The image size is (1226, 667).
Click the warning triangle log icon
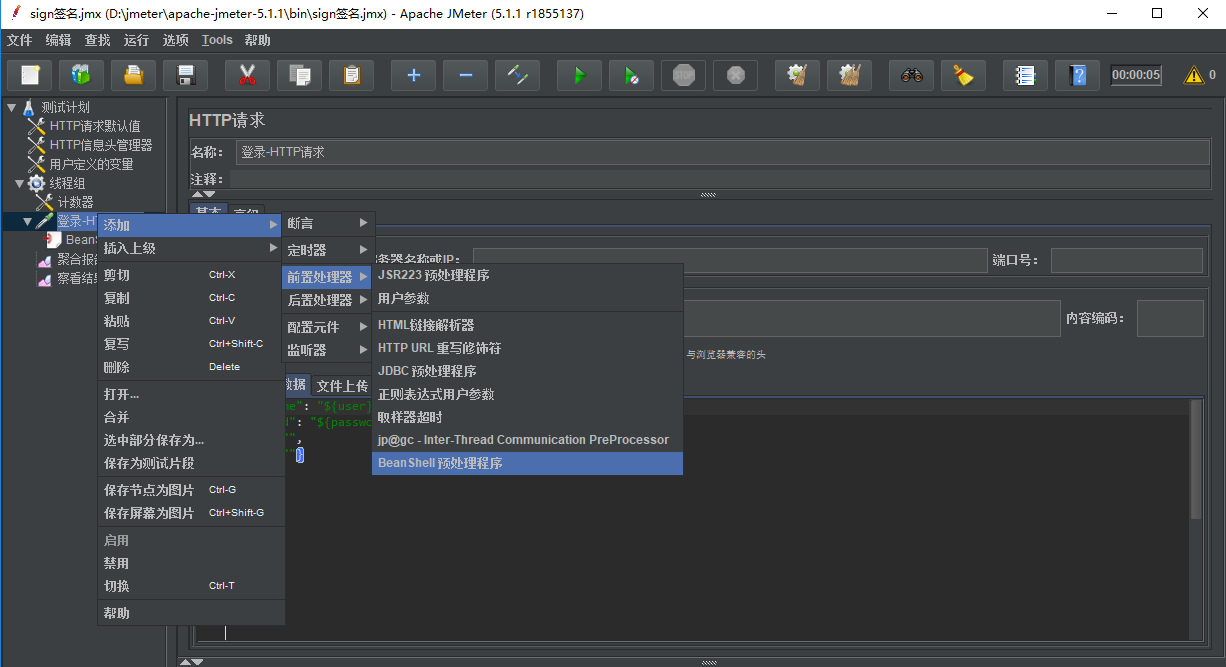pos(1194,75)
